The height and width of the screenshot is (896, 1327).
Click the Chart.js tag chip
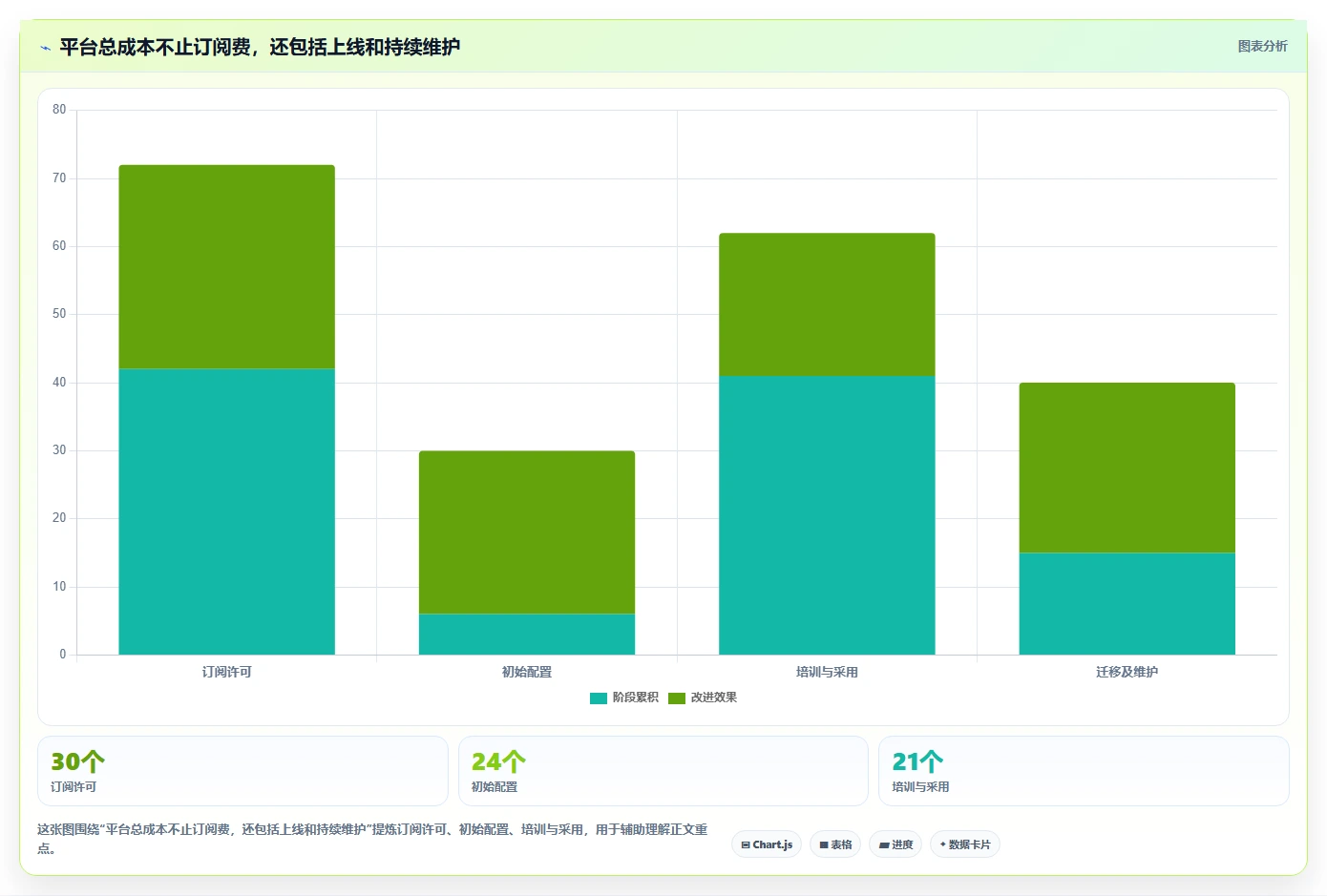767,844
